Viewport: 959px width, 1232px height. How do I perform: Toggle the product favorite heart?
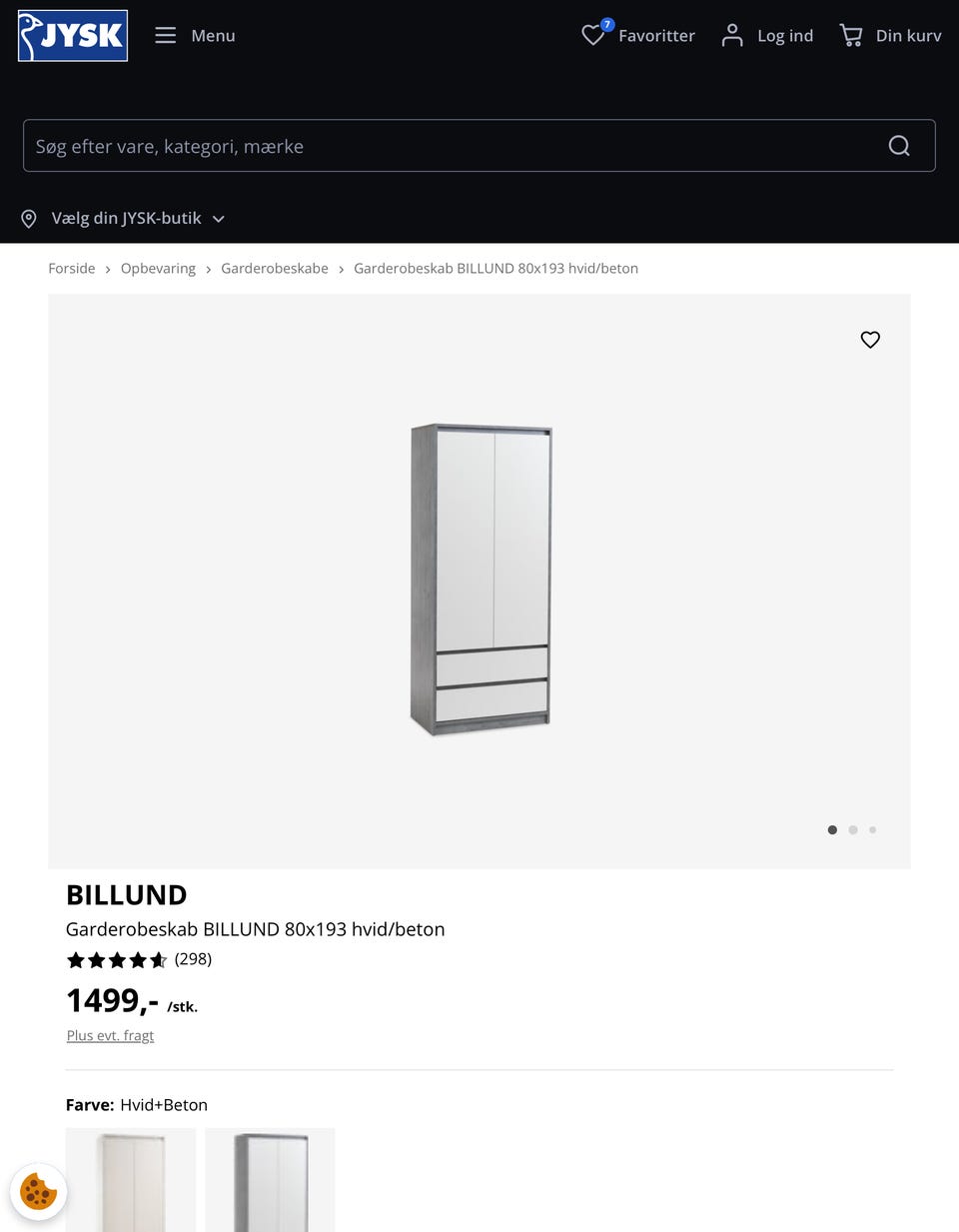[870, 340]
